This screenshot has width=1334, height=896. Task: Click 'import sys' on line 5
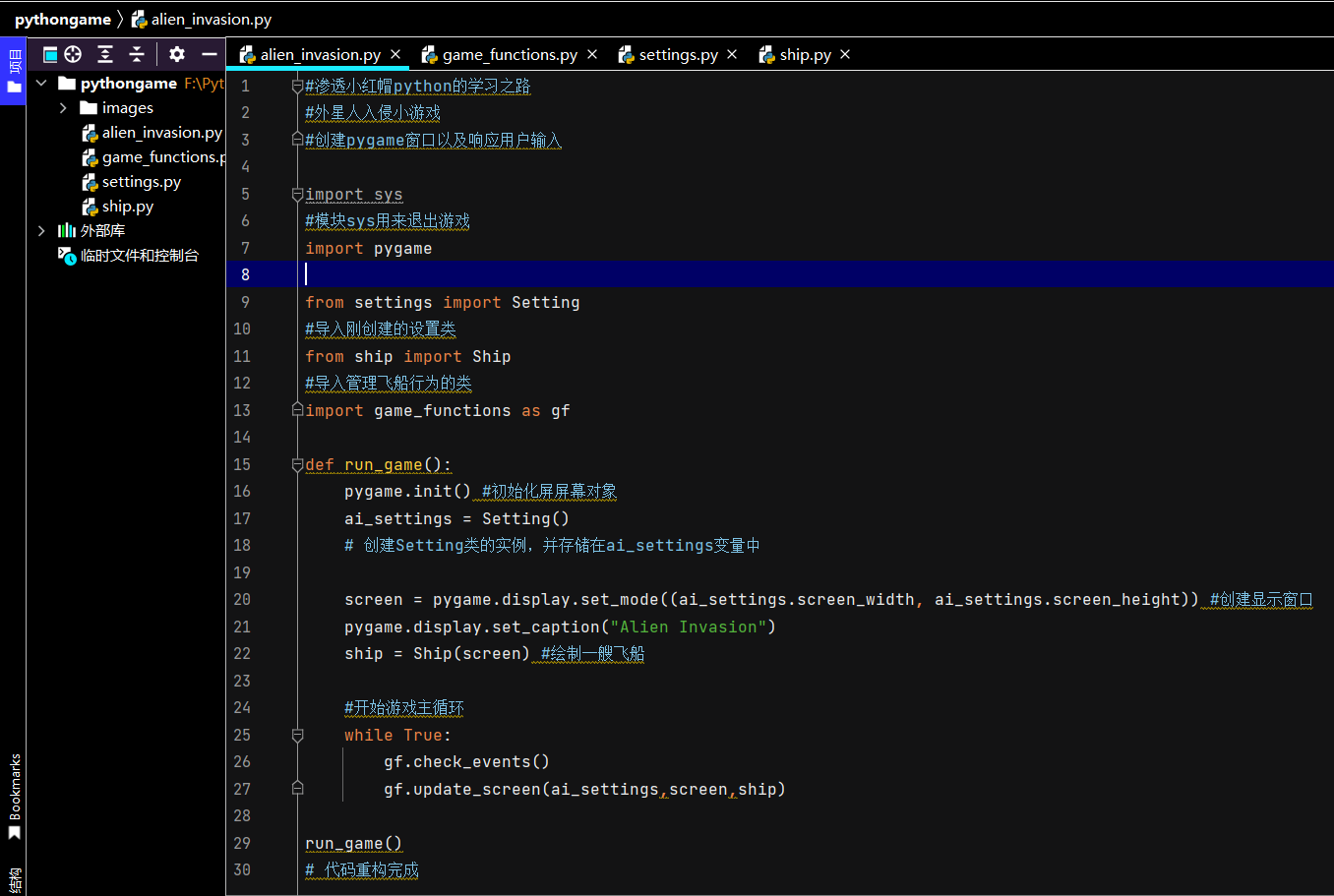[354, 195]
